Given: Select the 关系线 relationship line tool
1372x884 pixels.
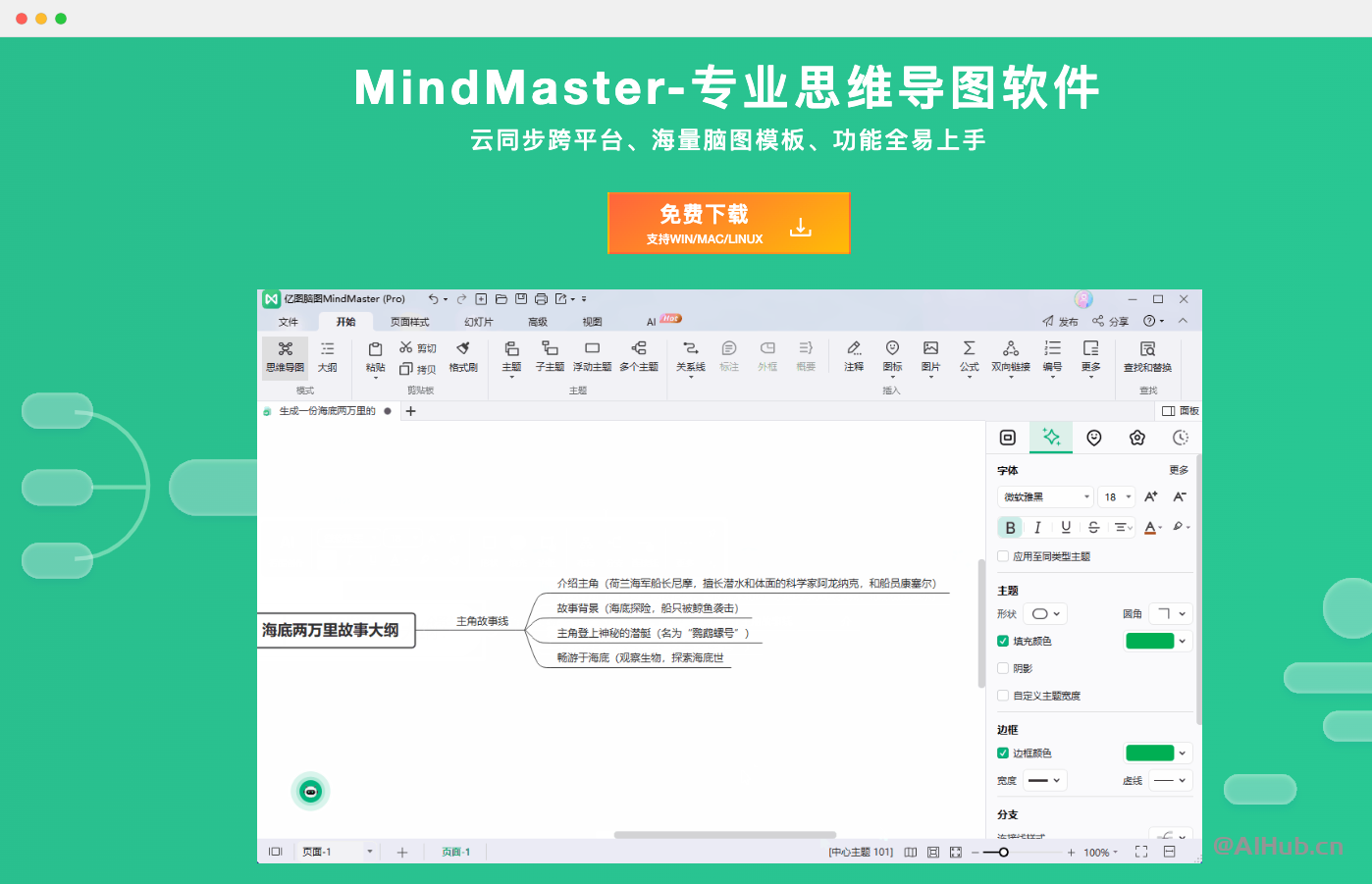Looking at the screenshot, I should [x=691, y=357].
